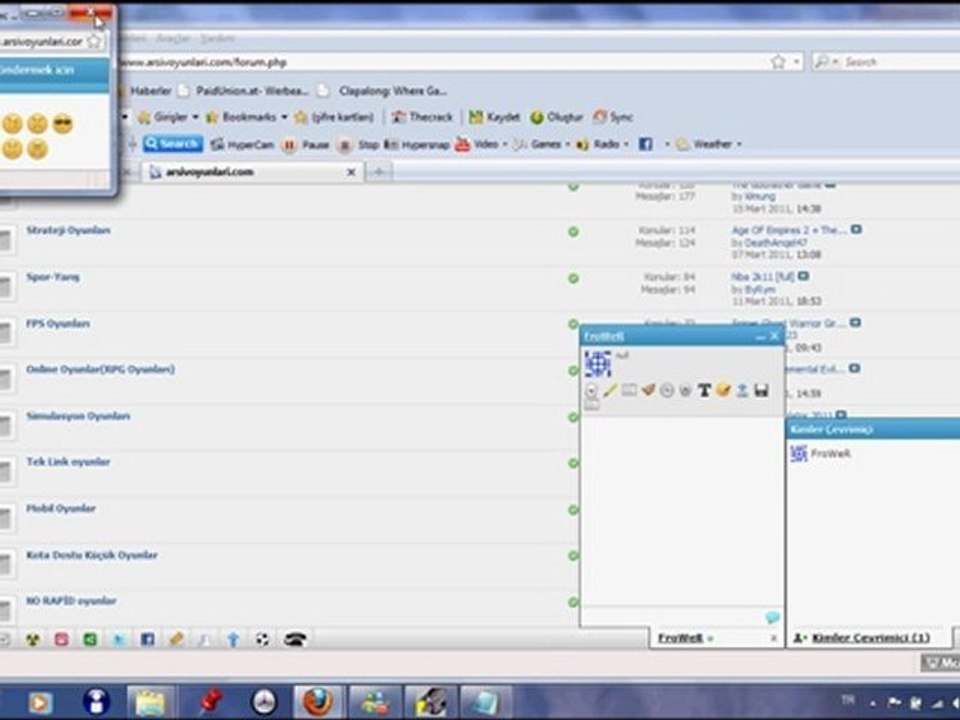Image resolution: width=960 pixels, height=720 pixels.
Task: Select the arsivoyunlari.com browser tab
Action: pyautogui.click(x=253, y=172)
